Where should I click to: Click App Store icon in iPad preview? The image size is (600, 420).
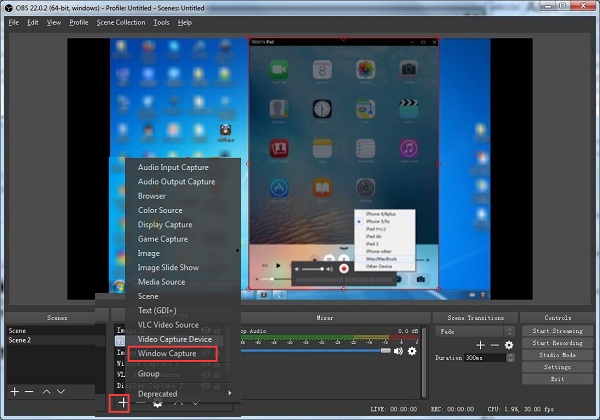[x=279, y=187]
